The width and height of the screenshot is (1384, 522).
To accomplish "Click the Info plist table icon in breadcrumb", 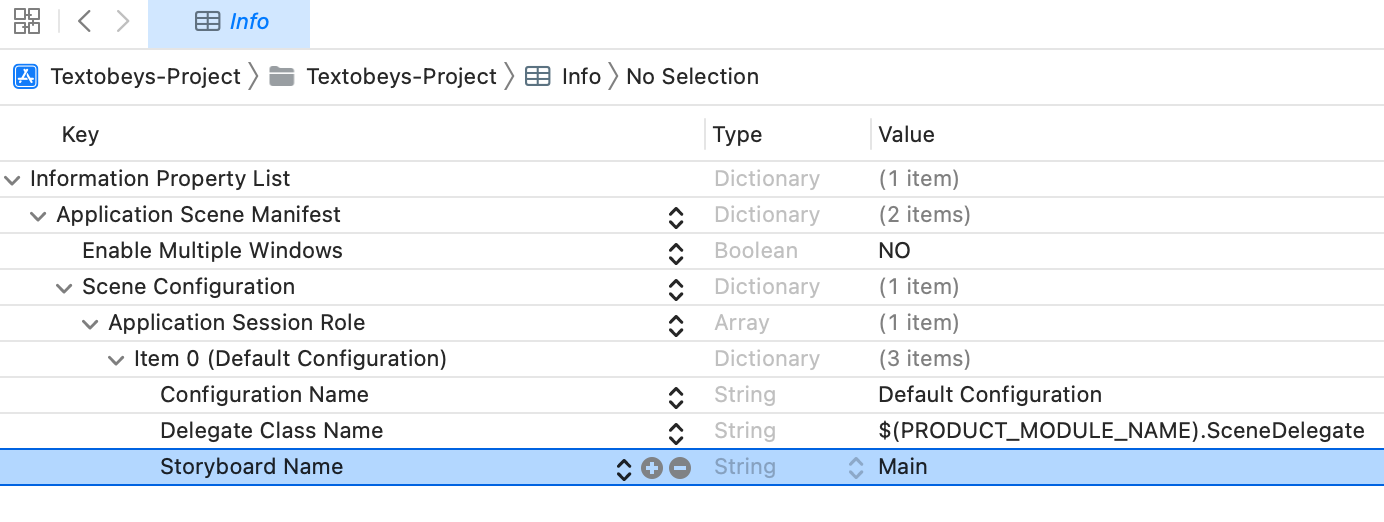I will 538,77.
